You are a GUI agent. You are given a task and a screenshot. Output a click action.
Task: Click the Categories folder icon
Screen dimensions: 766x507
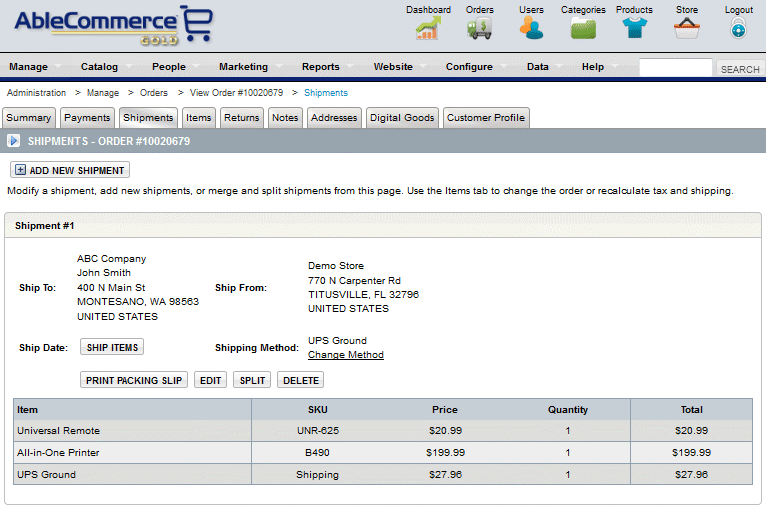[583, 28]
